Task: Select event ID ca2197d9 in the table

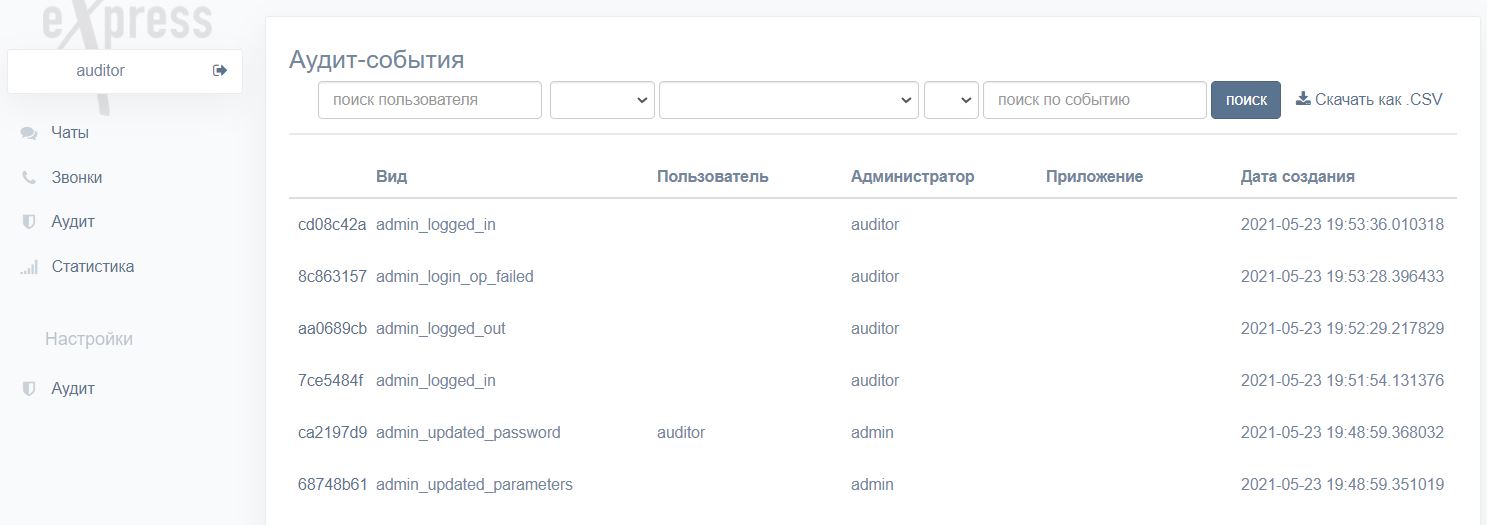Action: tap(332, 433)
